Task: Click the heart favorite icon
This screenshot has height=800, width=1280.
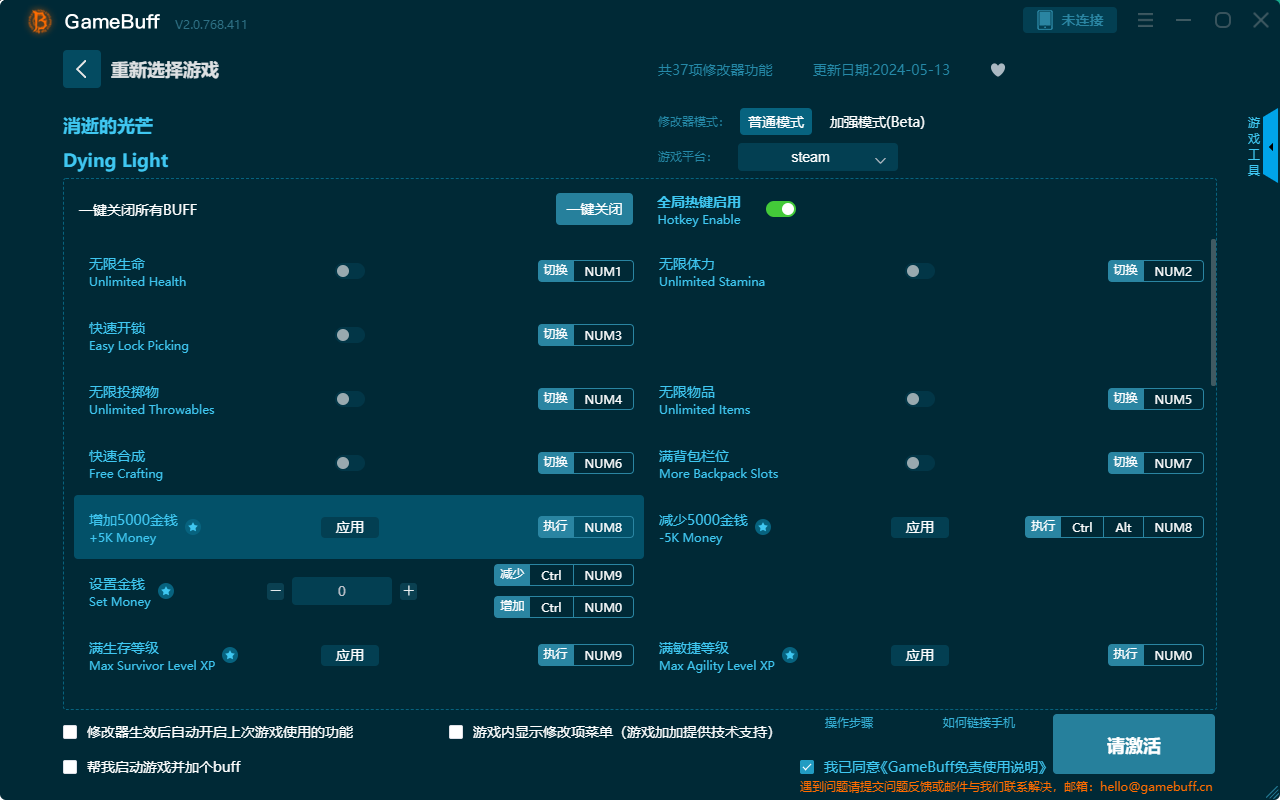Action: [x=998, y=70]
